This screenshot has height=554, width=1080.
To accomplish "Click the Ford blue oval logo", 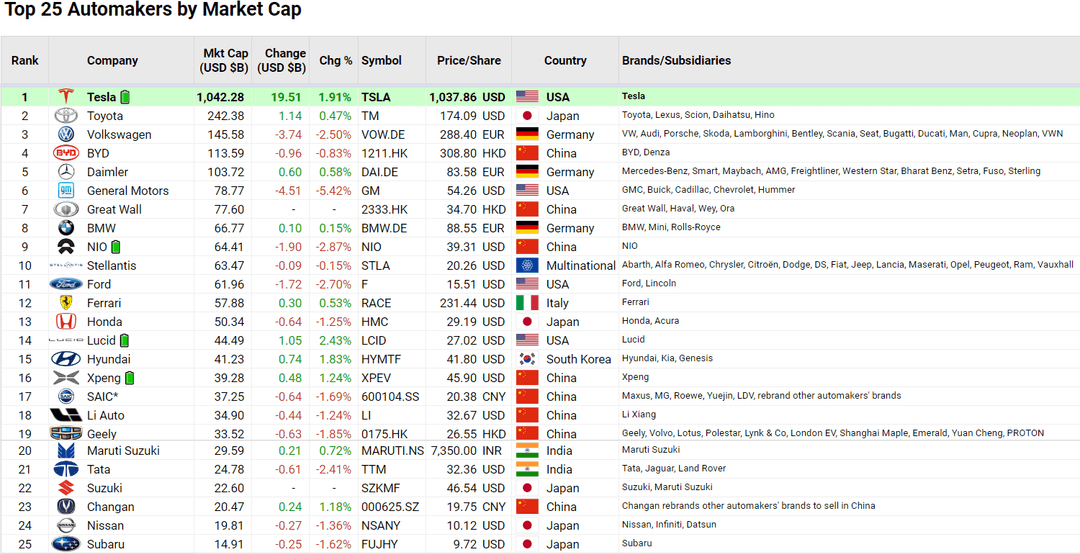I will (66, 284).
